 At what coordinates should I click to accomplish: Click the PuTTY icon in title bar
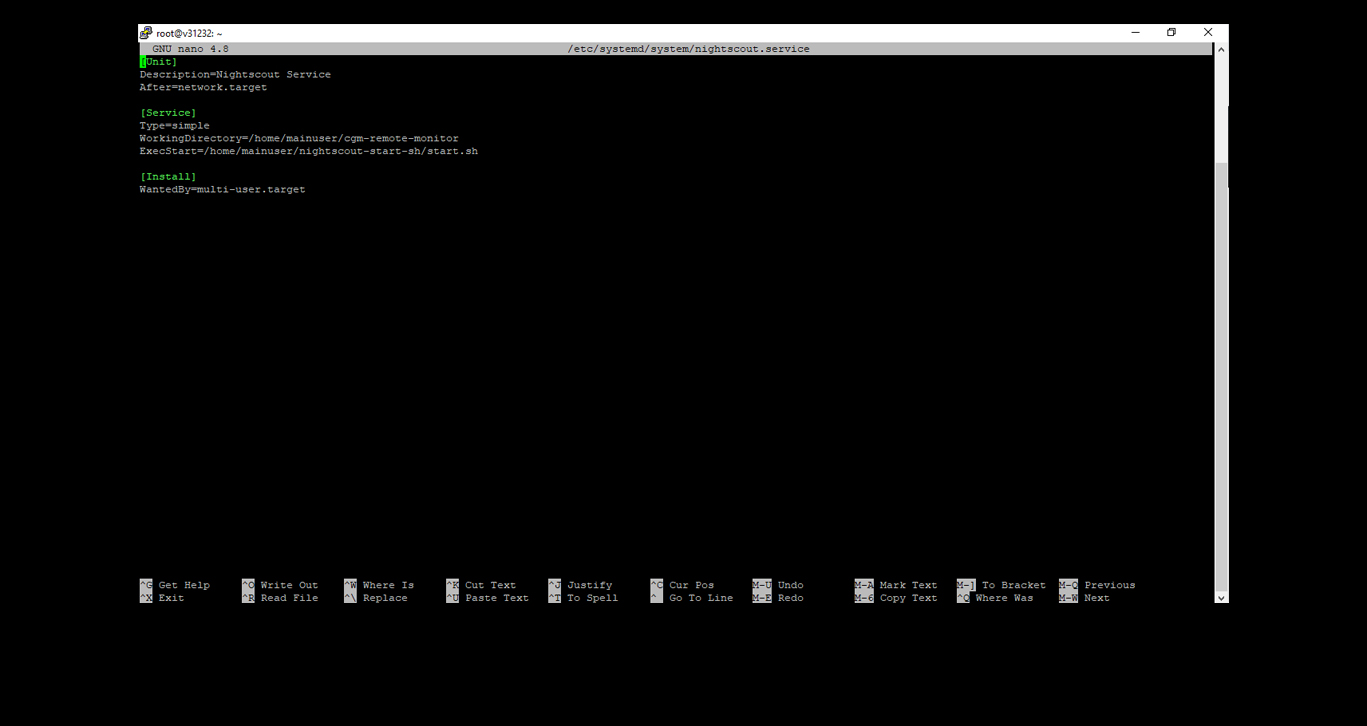coord(146,33)
